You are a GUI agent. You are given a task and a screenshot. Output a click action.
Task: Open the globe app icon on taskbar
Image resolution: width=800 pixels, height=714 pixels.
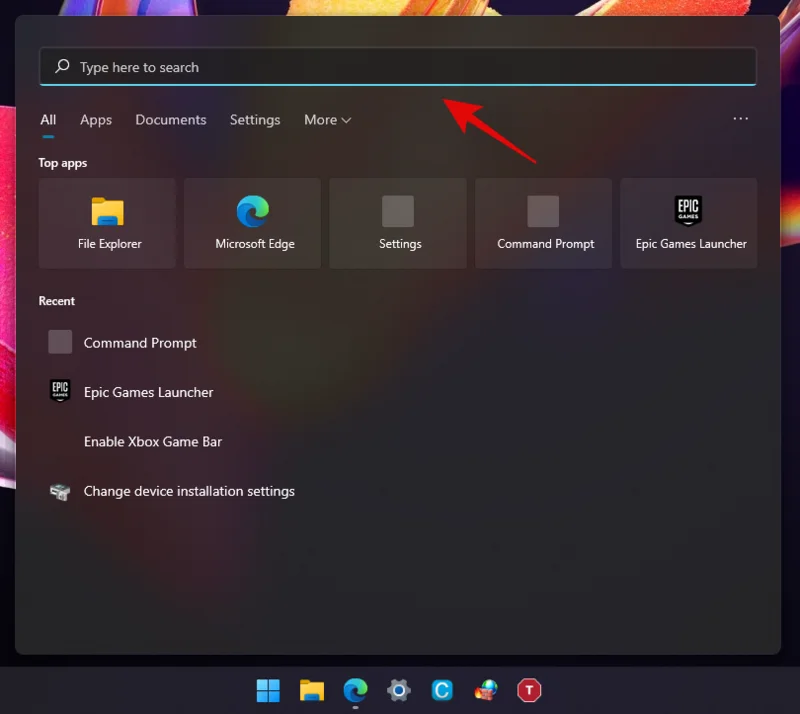[x=486, y=691]
